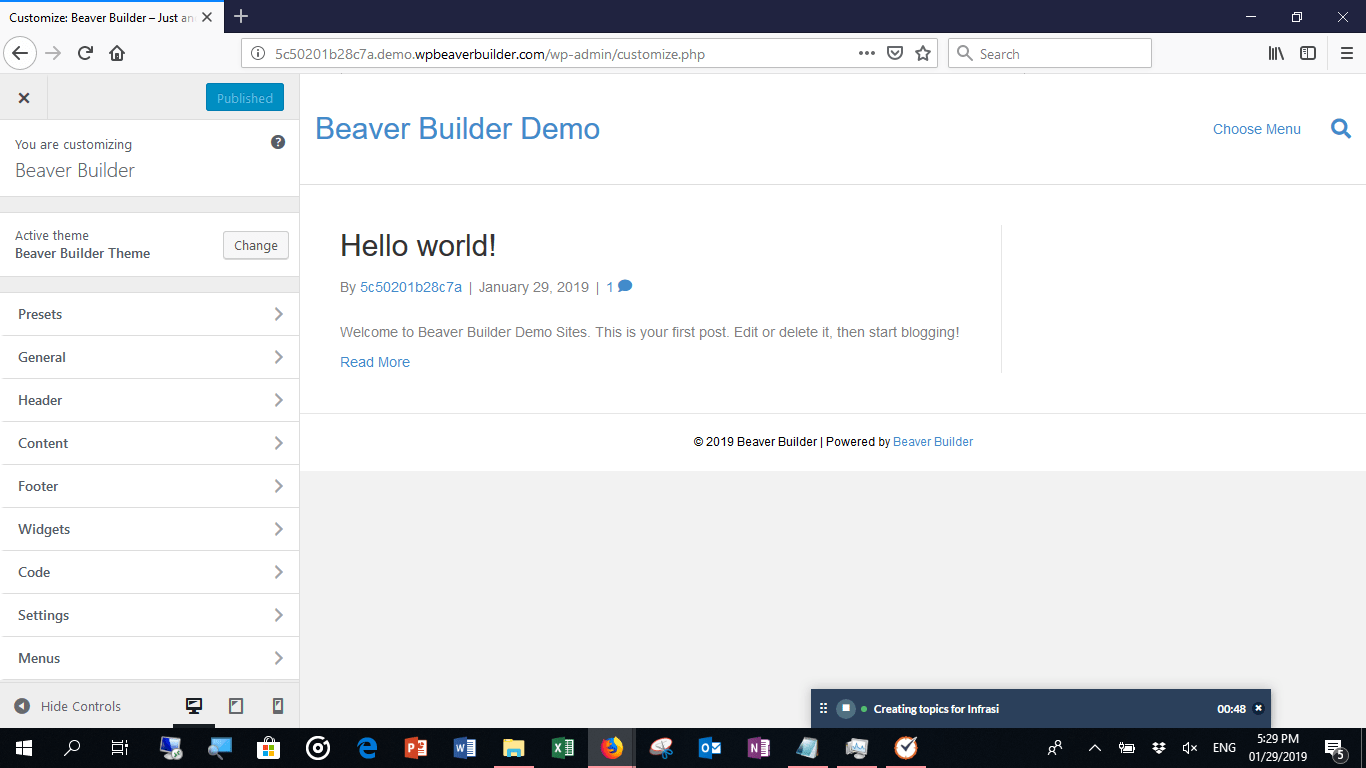Click inside the browser address bar

(550, 55)
